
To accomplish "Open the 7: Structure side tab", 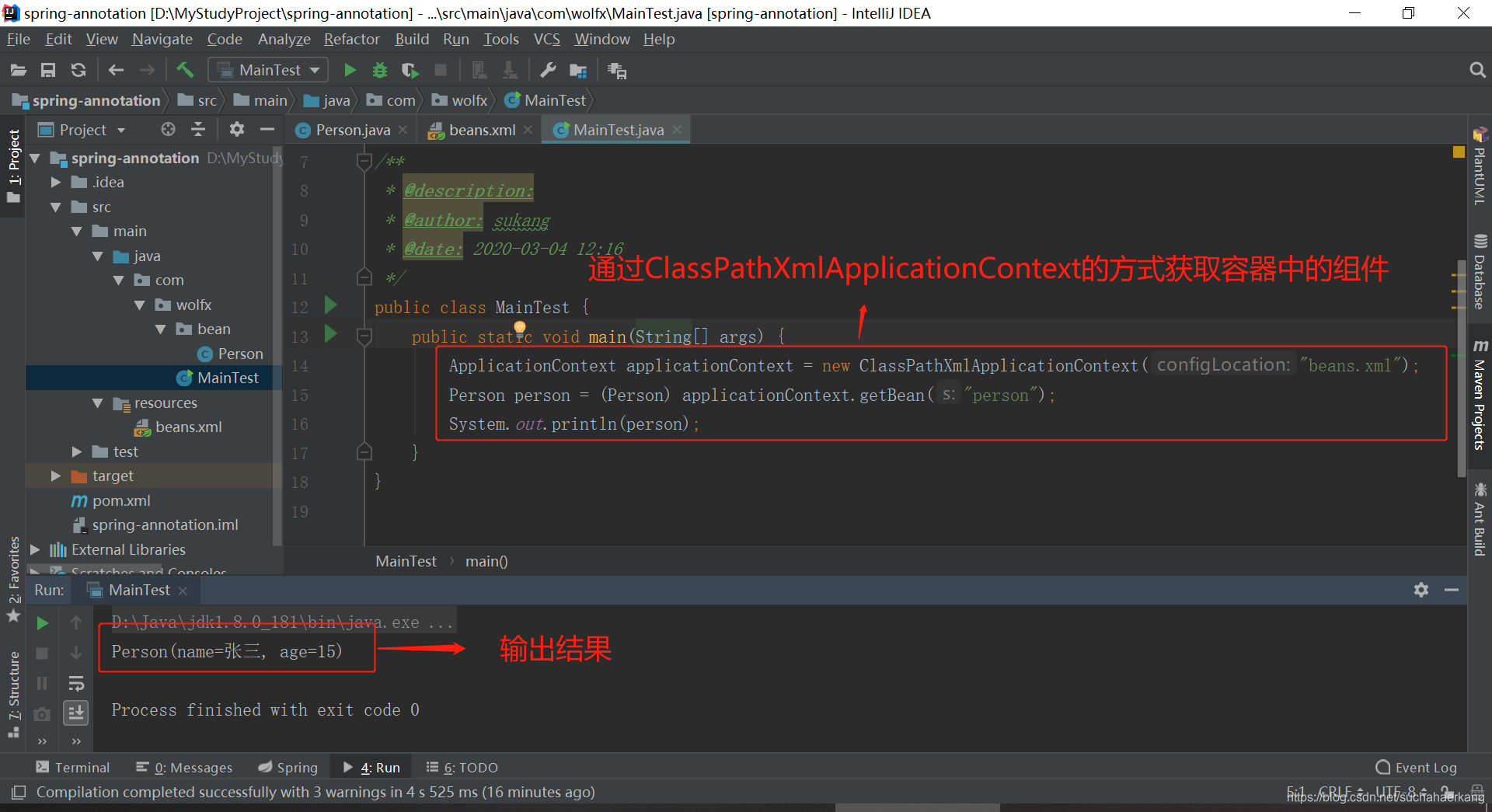I will pos(14,693).
